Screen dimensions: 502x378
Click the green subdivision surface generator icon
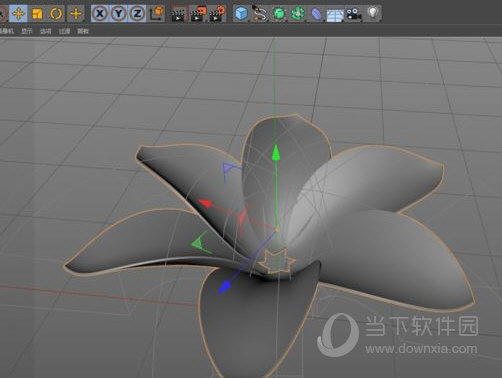coord(279,14)
